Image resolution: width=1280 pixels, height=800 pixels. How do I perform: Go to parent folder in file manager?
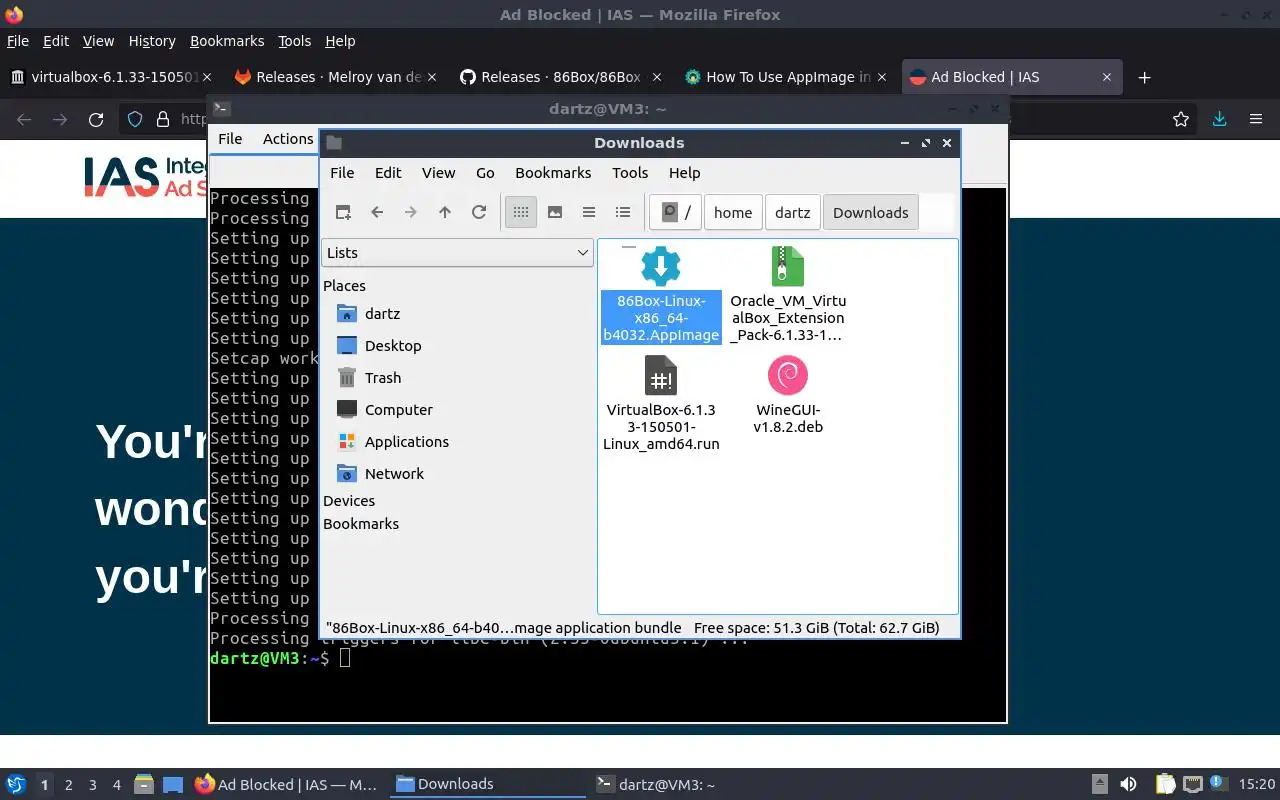445,212
